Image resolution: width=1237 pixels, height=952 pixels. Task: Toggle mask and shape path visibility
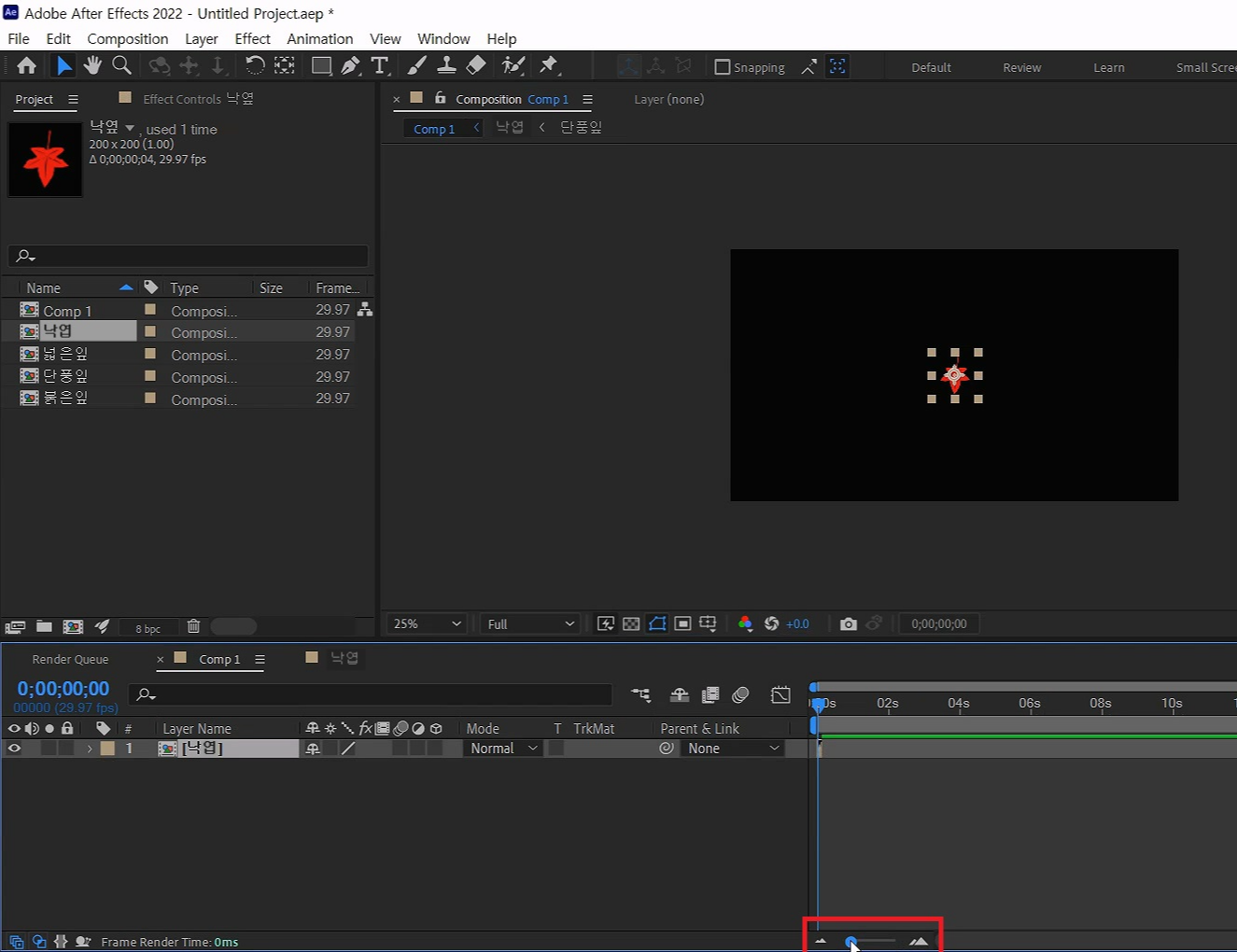coord(657,623)
